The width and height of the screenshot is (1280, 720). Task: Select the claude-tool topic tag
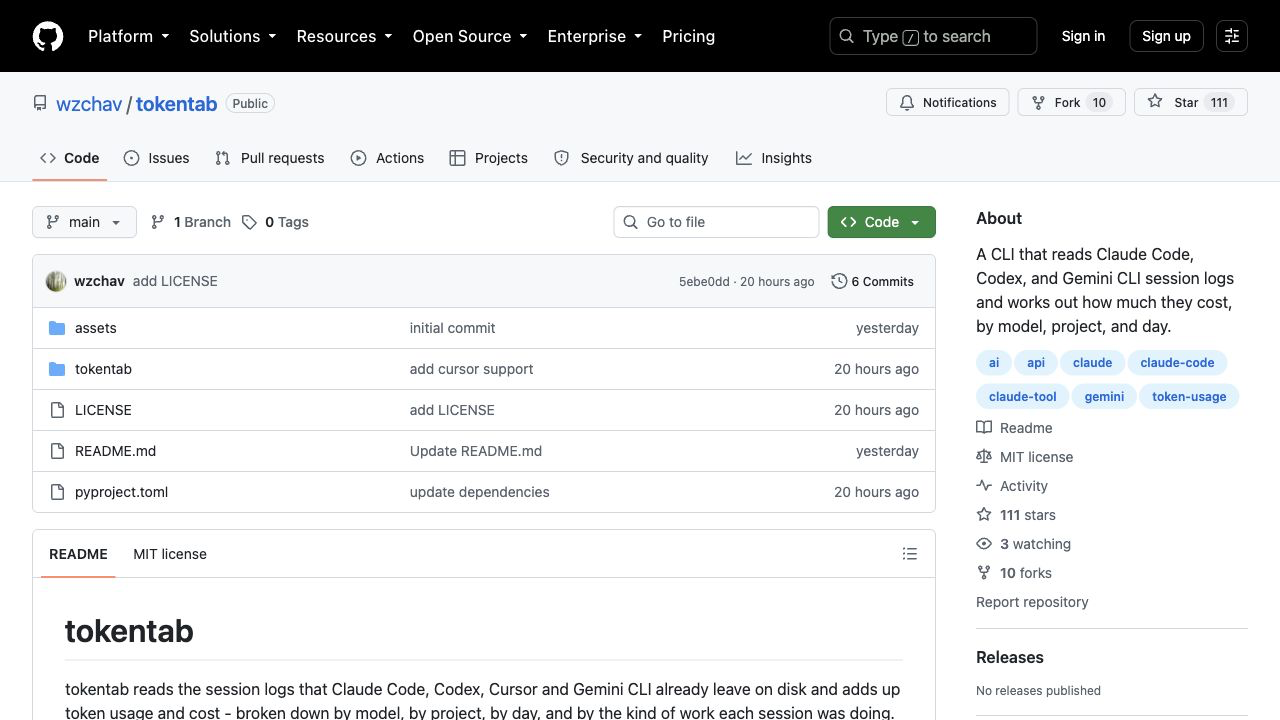(x=1022, y=397)
